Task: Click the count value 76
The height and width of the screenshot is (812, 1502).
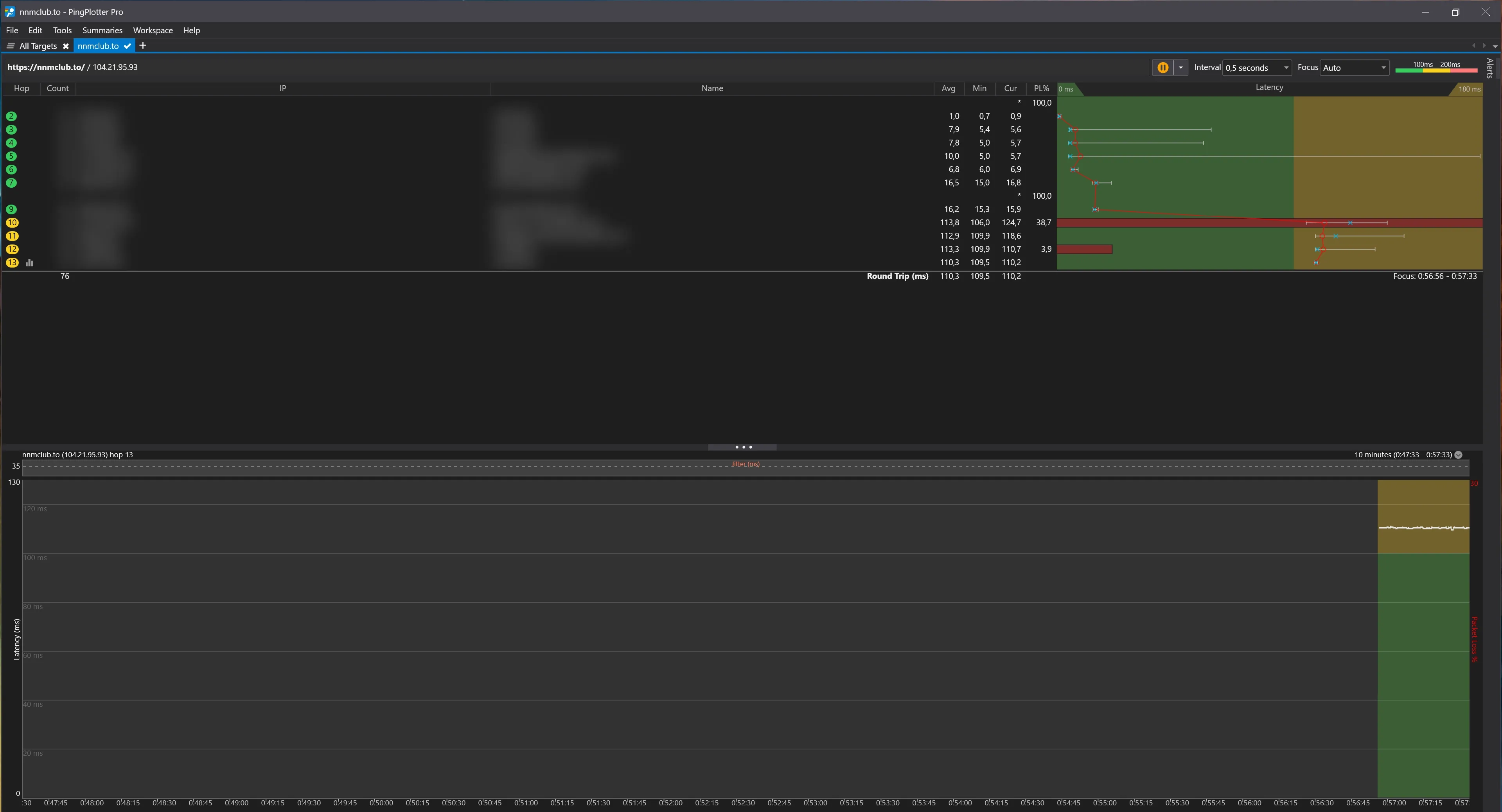Action: [x=65, y=276]
